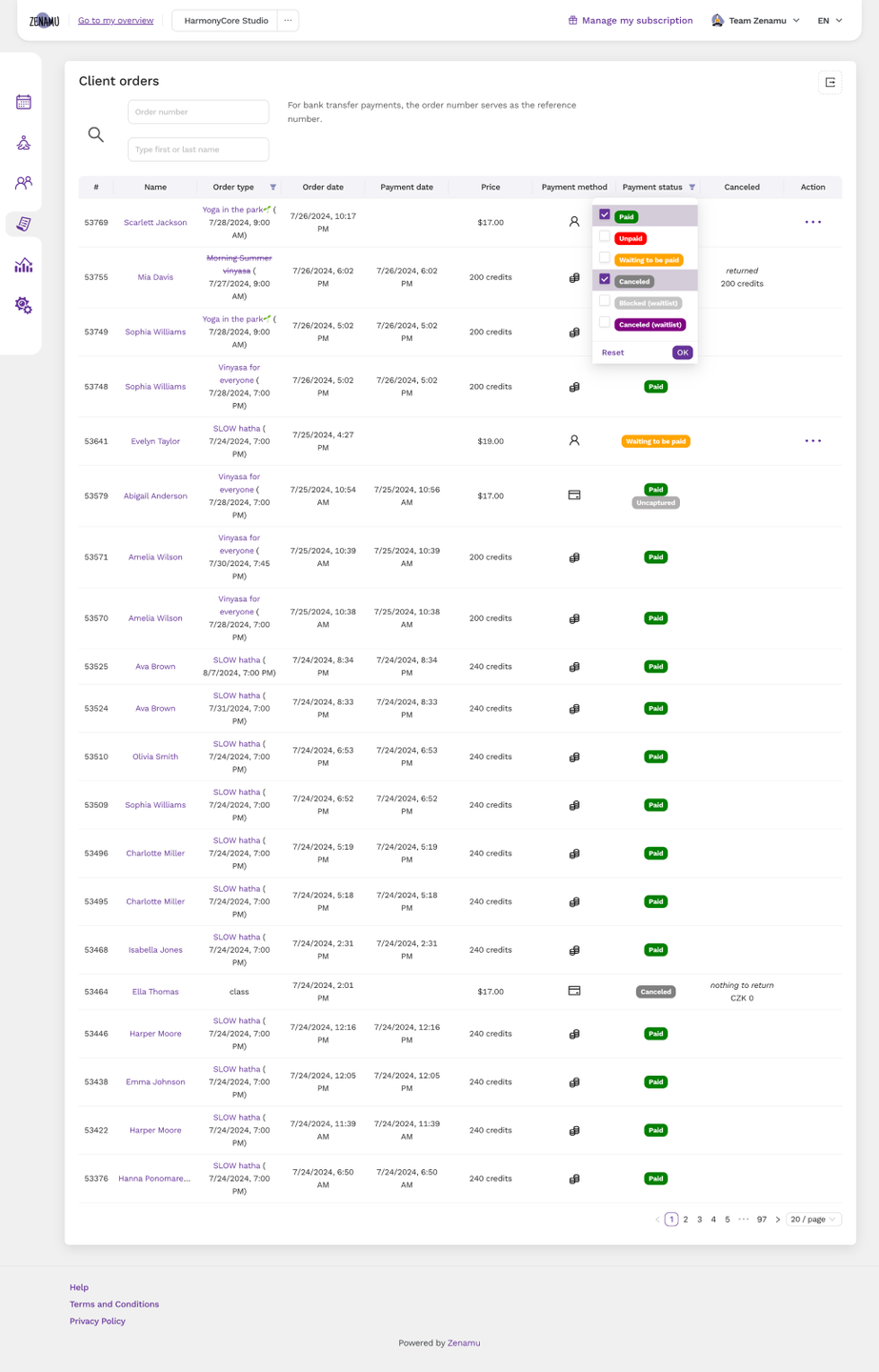Screen dimensions: 879x1372
Task: Open the settings gears sidebar icon
Action: [x=24, y=306]
